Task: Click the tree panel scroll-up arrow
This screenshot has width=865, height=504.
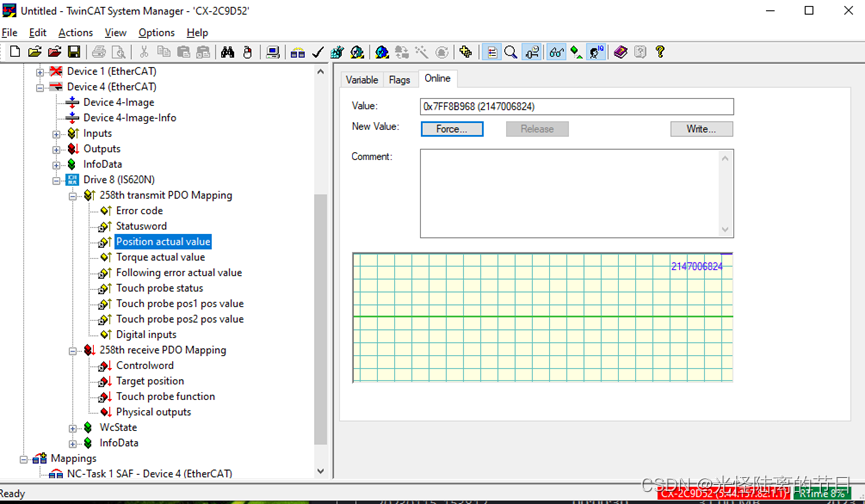Action: 321,72
